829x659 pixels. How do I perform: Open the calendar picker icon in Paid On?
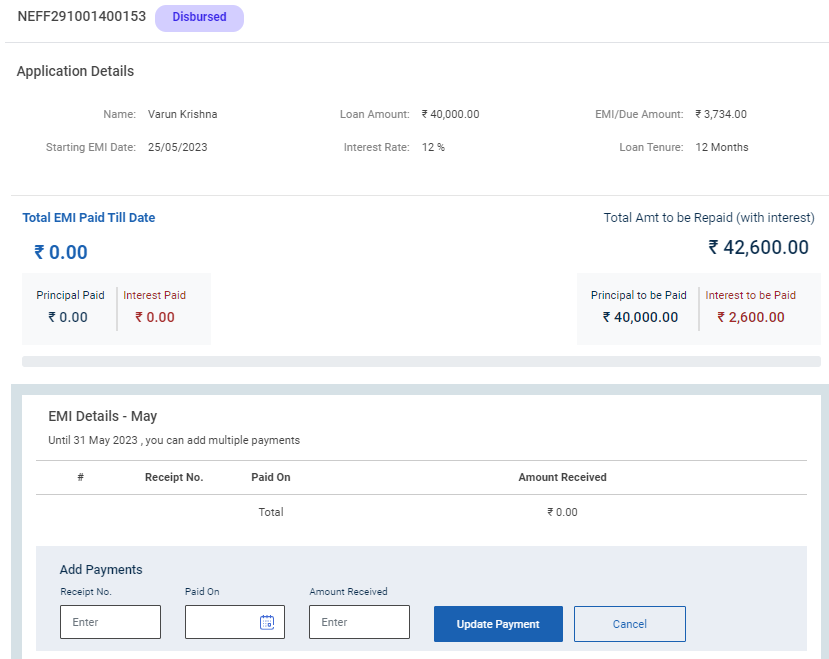coord(266,622)
